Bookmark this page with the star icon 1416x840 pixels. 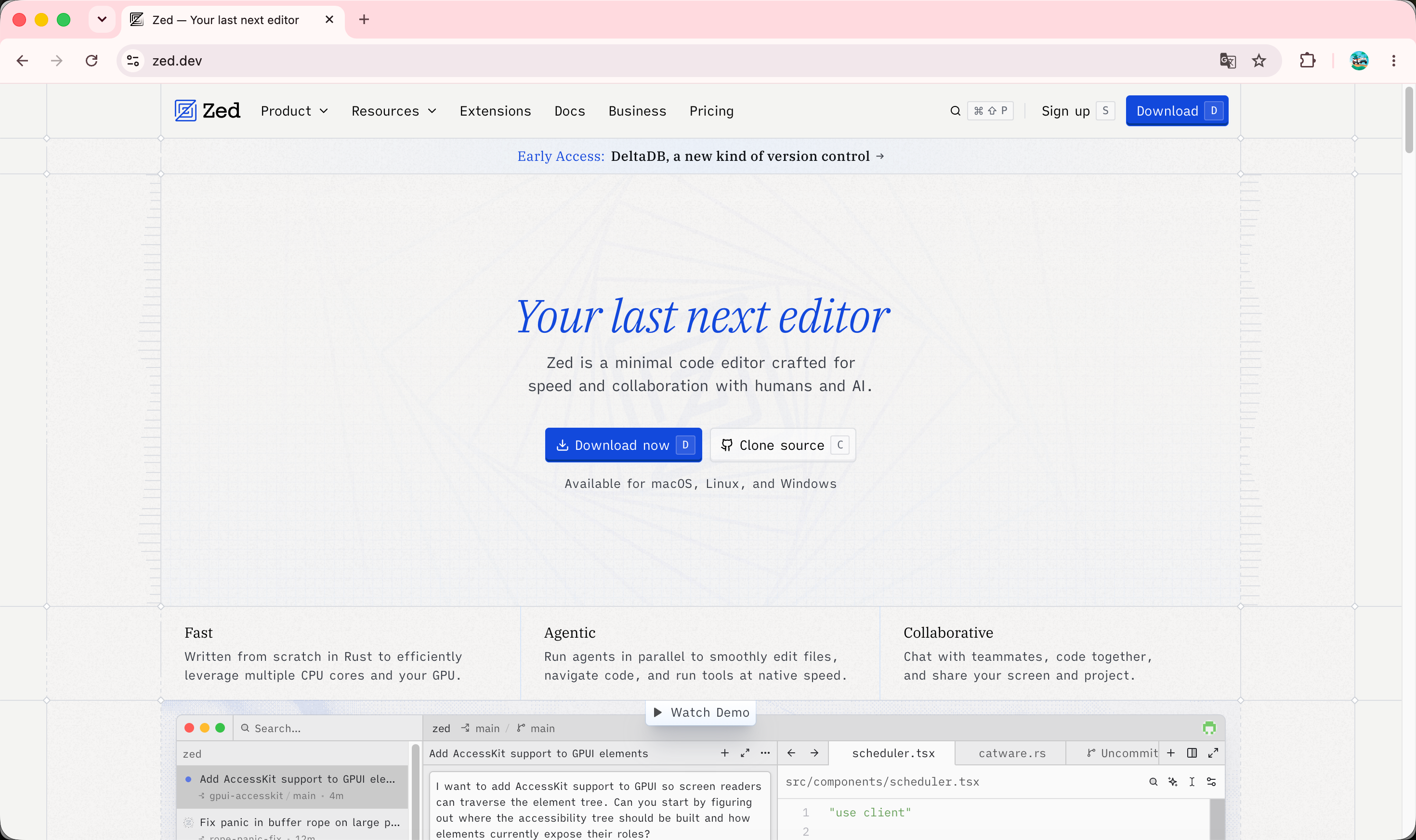click(x=1259, y=61)
